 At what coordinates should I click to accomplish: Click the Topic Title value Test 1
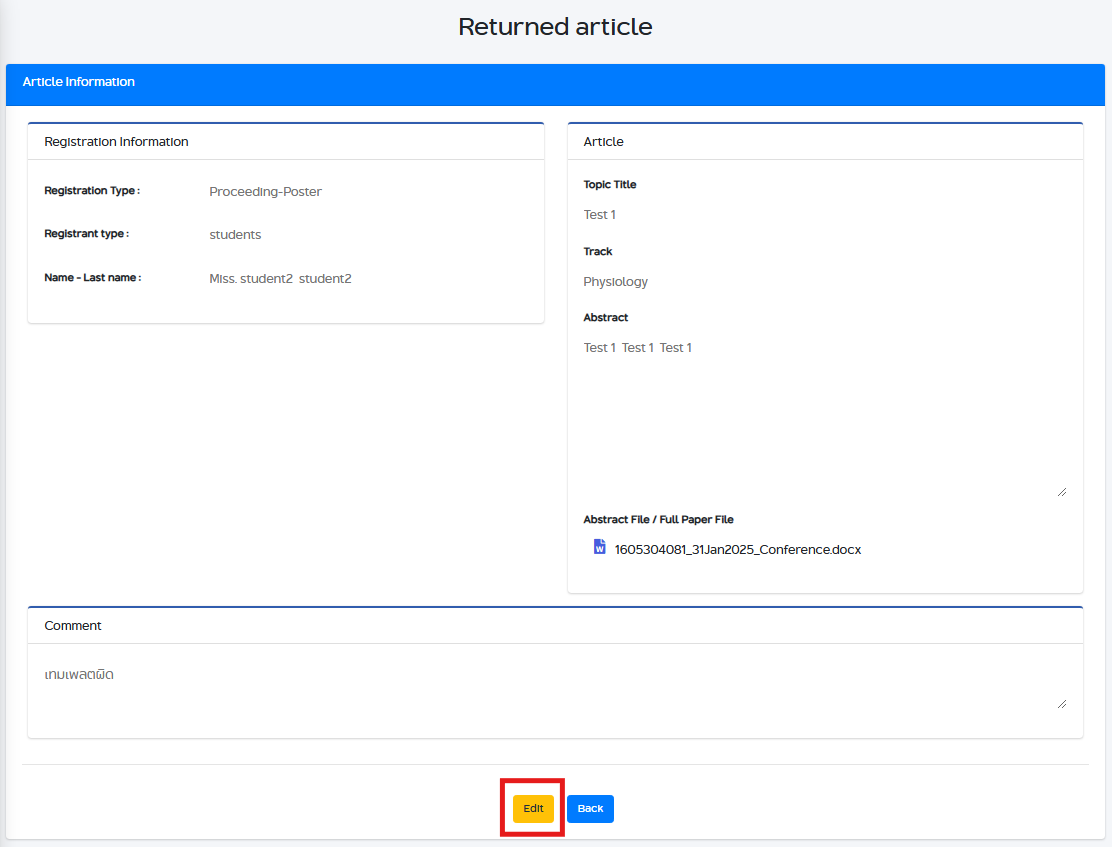coord(600,215)
